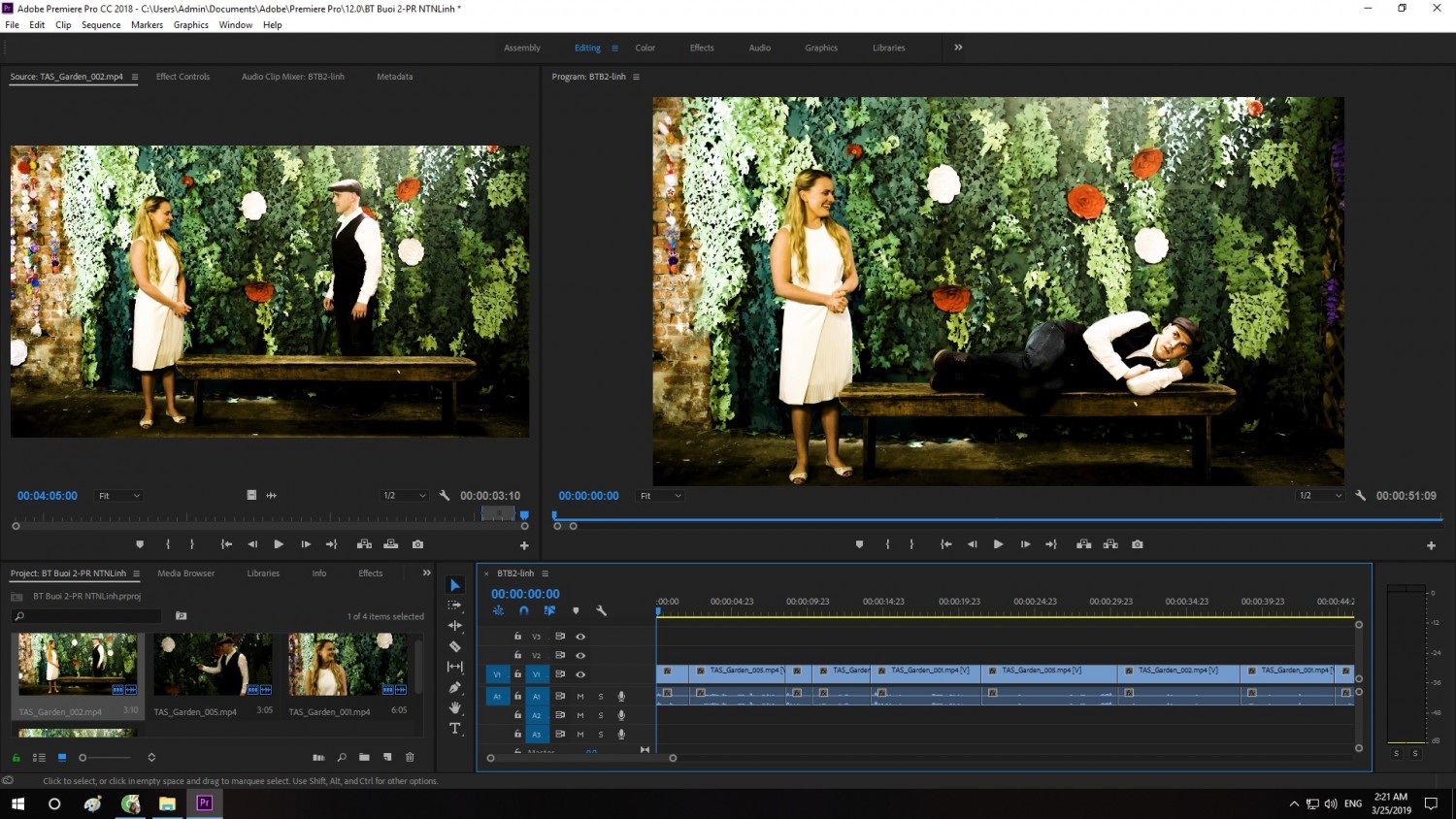Select the Slip tool

pos(454,667)
